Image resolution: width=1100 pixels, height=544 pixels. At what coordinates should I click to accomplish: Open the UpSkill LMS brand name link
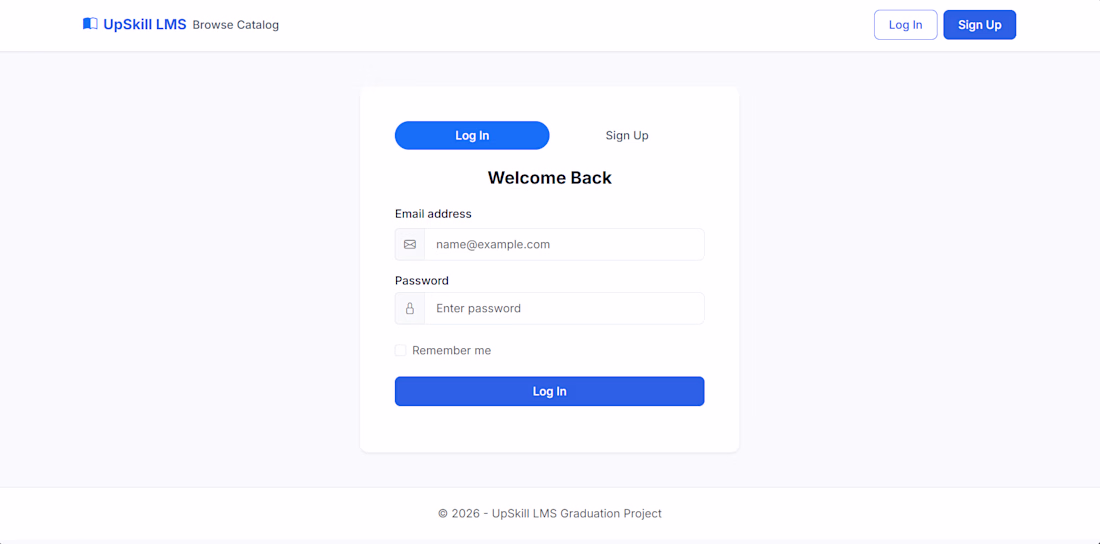(x=145, y=25)
